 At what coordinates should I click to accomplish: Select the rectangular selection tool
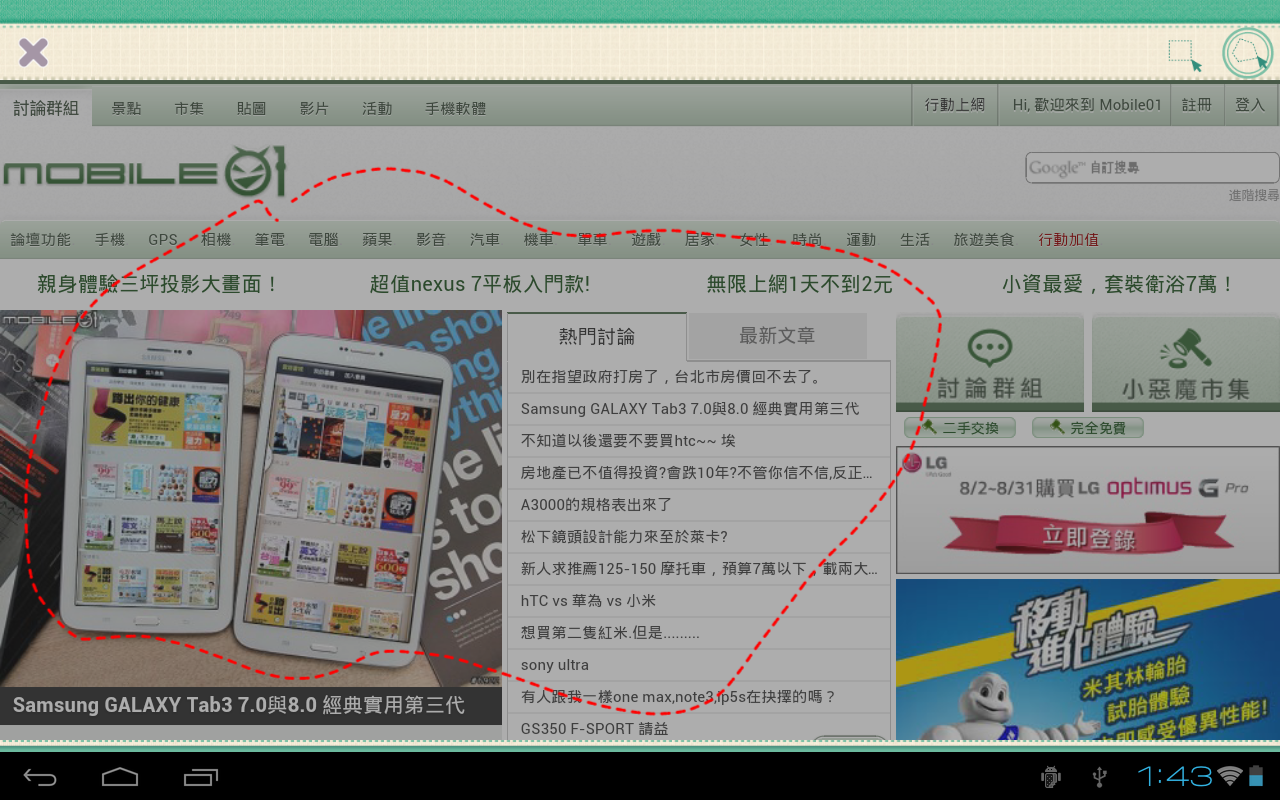click(1185, 55)
